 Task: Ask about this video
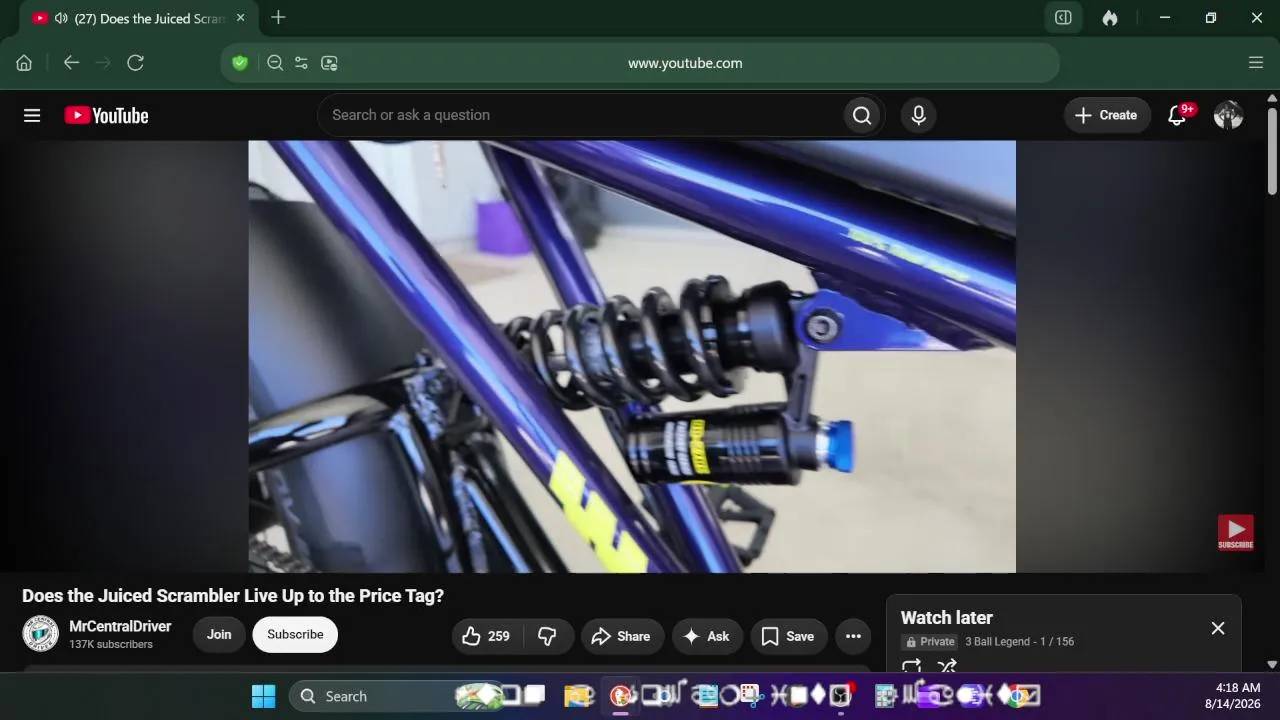pos(707,636)
